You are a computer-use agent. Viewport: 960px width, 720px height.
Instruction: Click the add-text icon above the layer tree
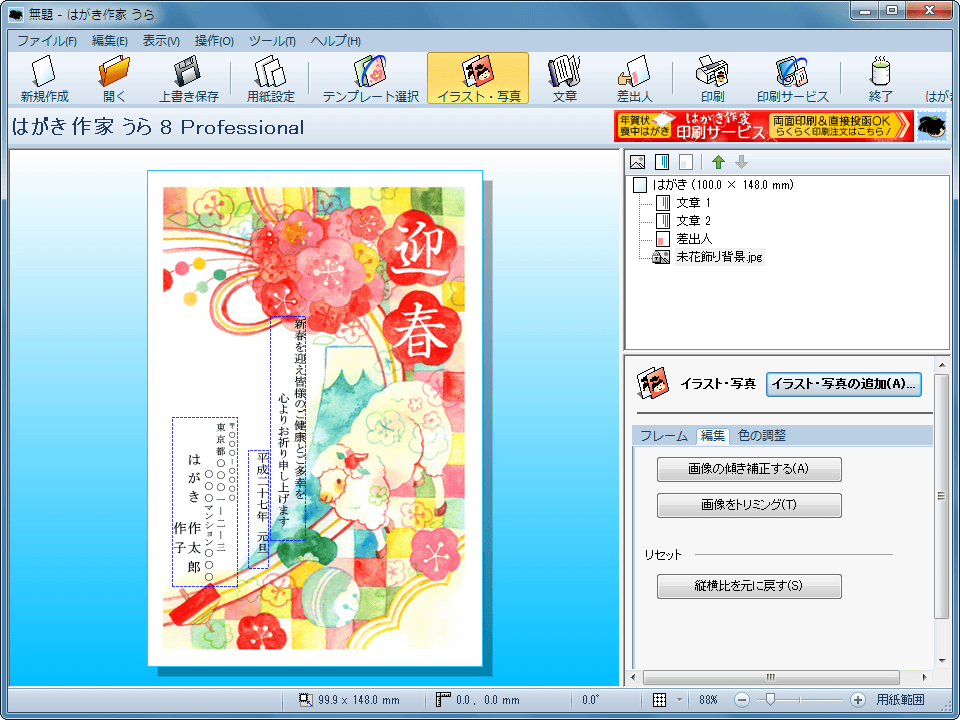click(x=662, y=162)
